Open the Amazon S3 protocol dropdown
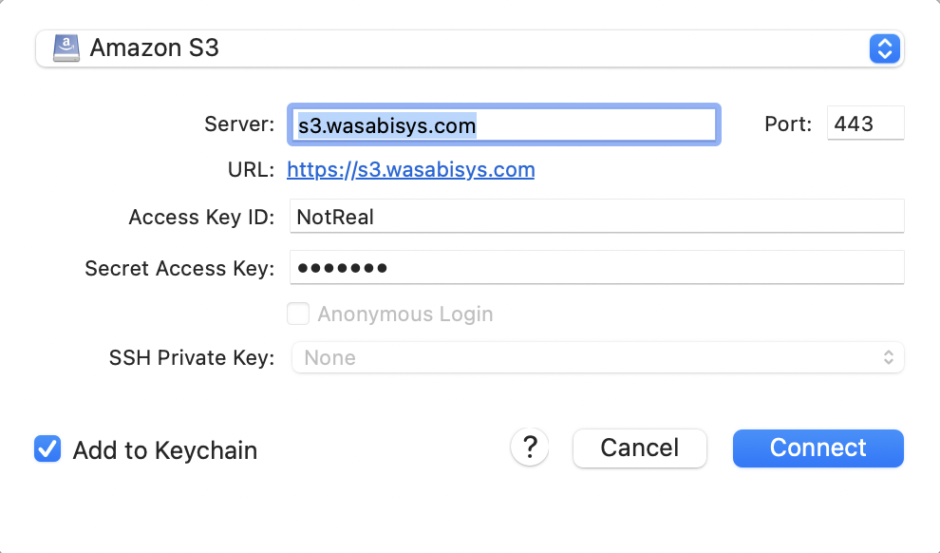 [468, 48]
